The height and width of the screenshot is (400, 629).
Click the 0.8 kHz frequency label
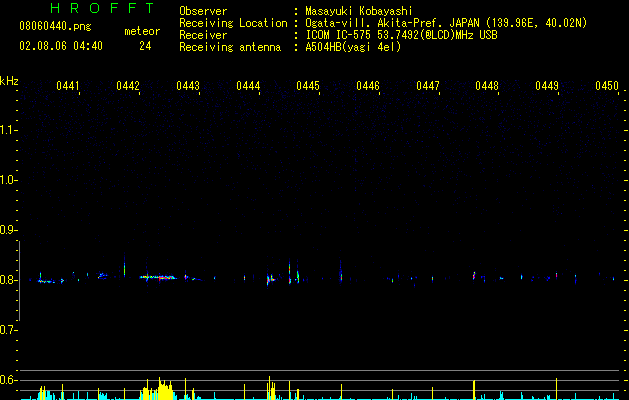pos(9,280)
